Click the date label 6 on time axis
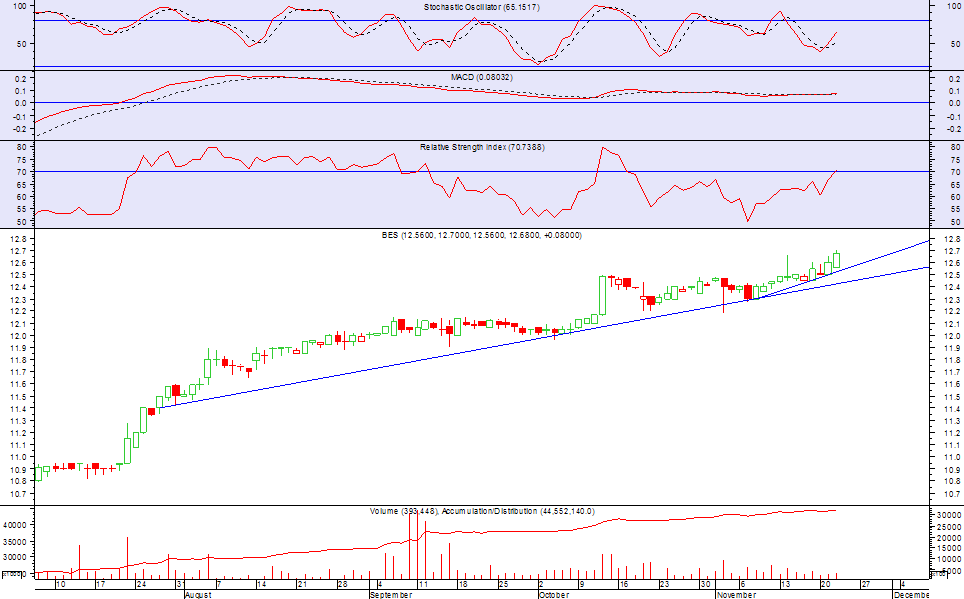 click(x=743, y=584)
